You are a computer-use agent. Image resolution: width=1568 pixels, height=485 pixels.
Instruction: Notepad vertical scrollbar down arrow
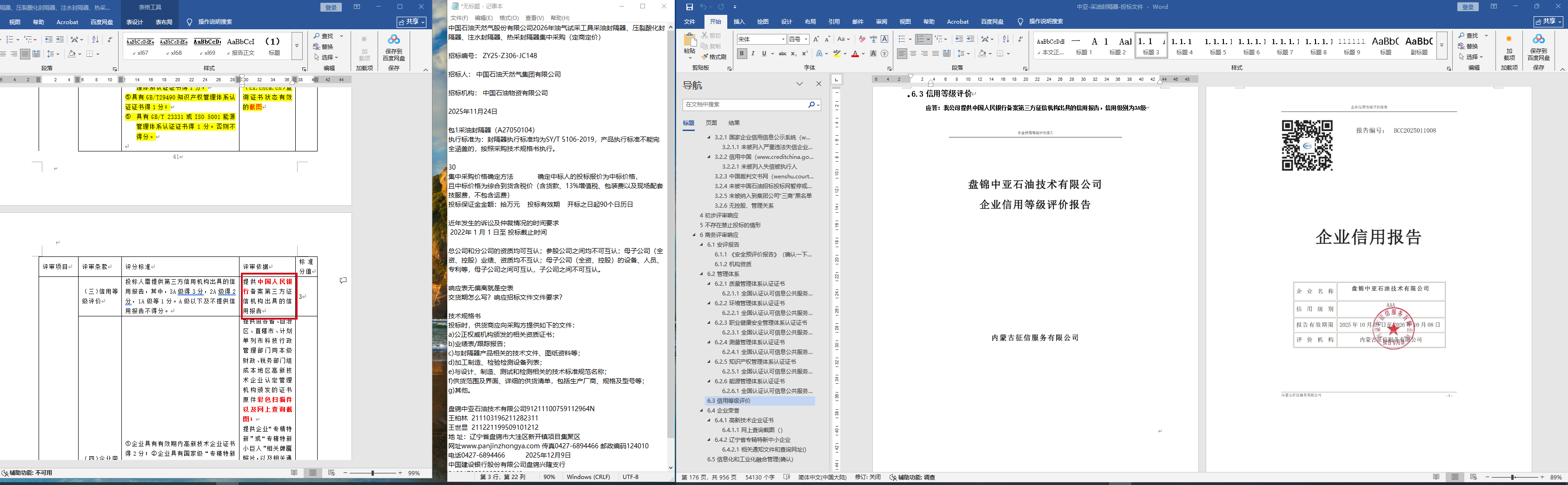[x=671, y=468]
